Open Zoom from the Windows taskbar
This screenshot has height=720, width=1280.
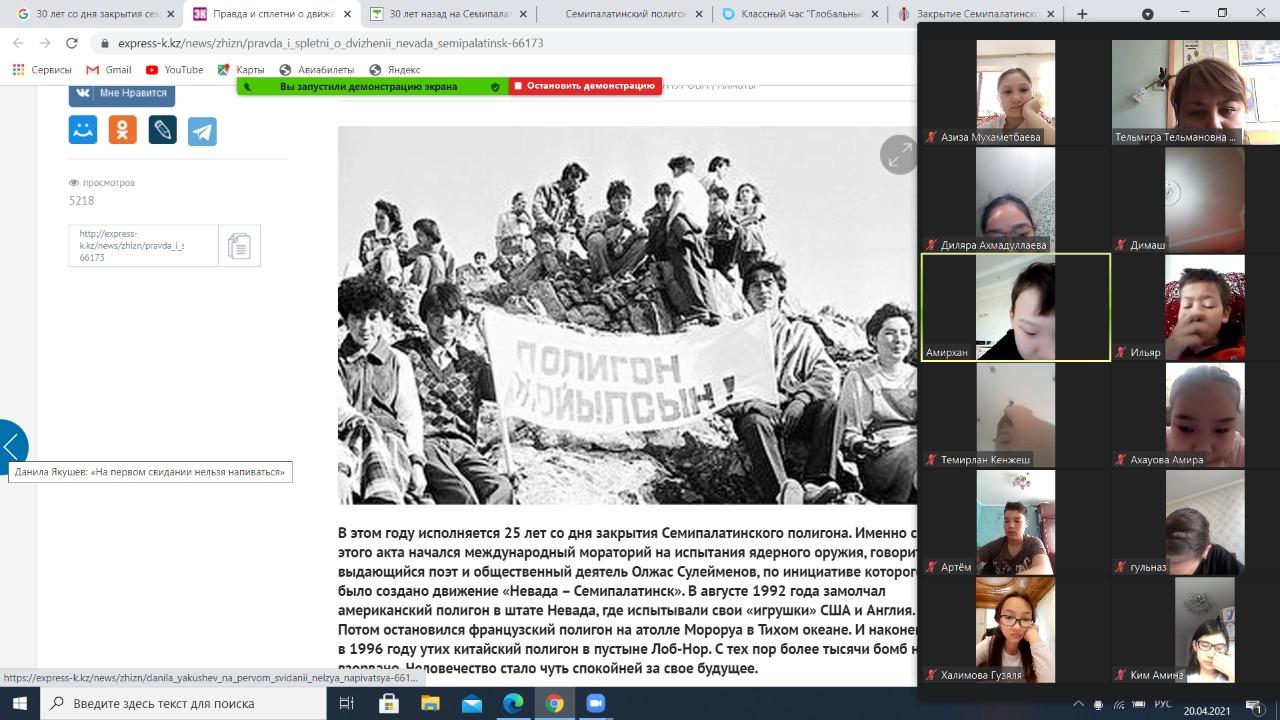tap(596, 703)
